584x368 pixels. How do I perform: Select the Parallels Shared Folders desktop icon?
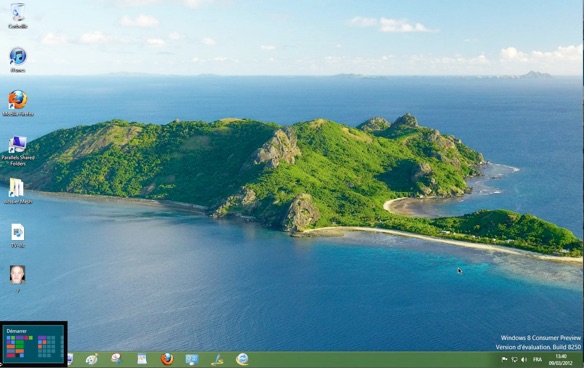pos(18,150)
